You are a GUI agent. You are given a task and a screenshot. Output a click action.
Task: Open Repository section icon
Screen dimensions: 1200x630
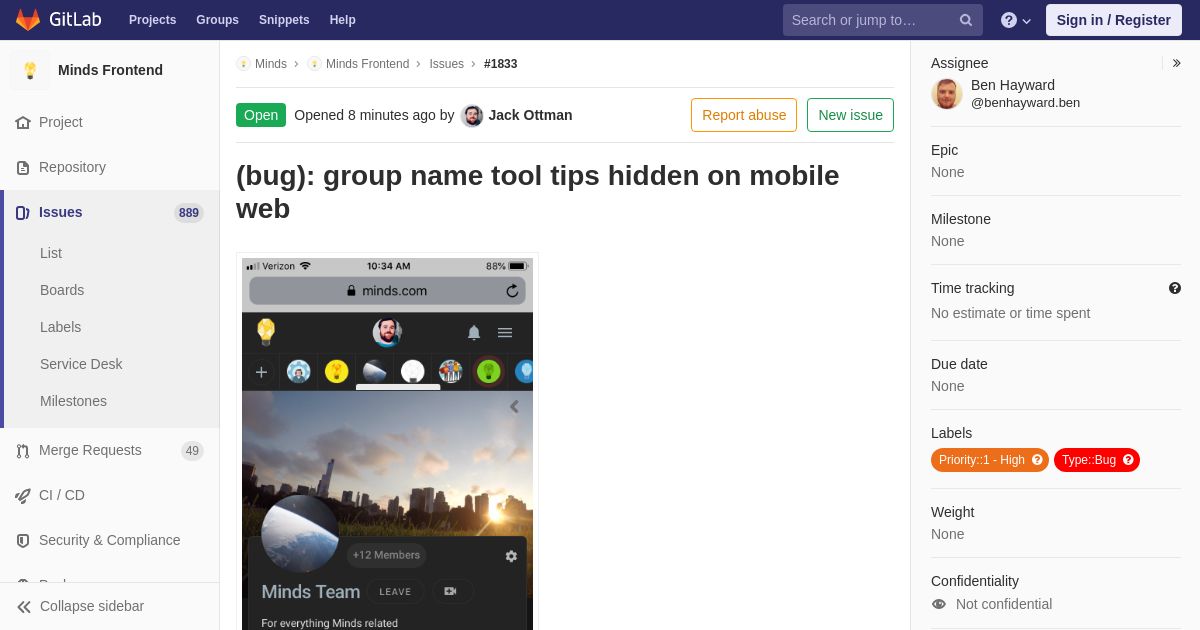(23, 167)
